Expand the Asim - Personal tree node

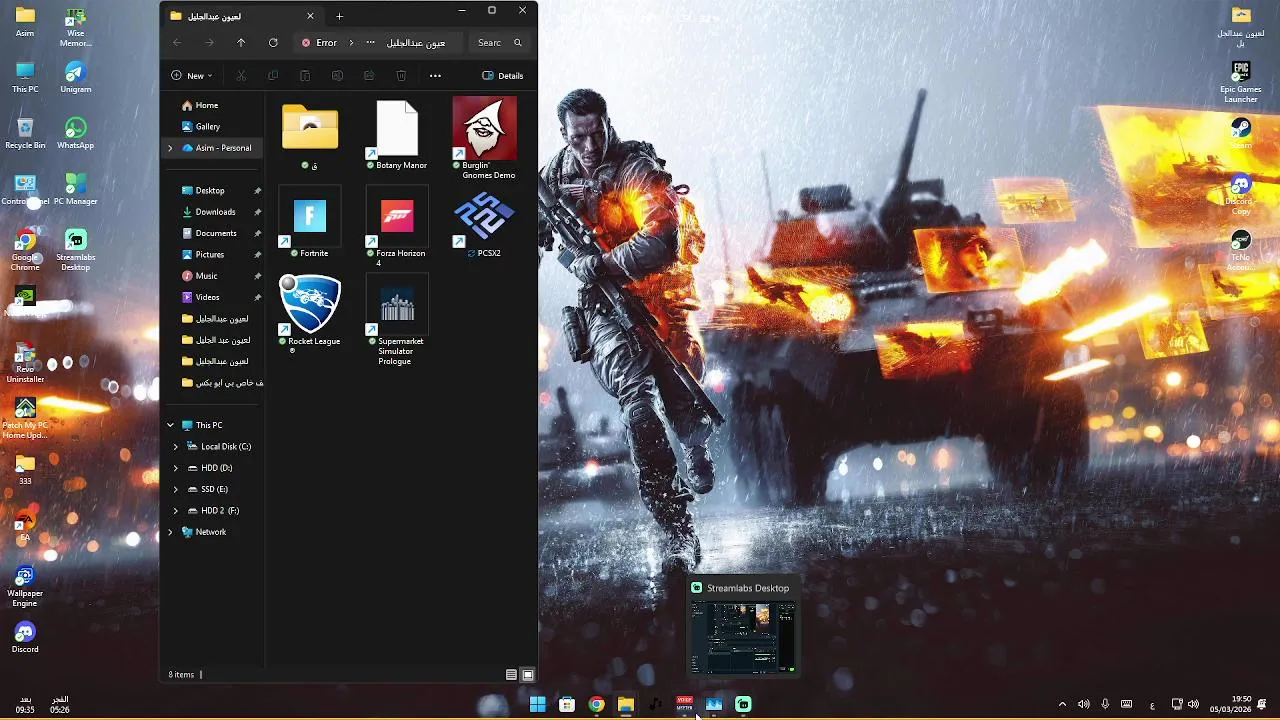click(170, 148)
